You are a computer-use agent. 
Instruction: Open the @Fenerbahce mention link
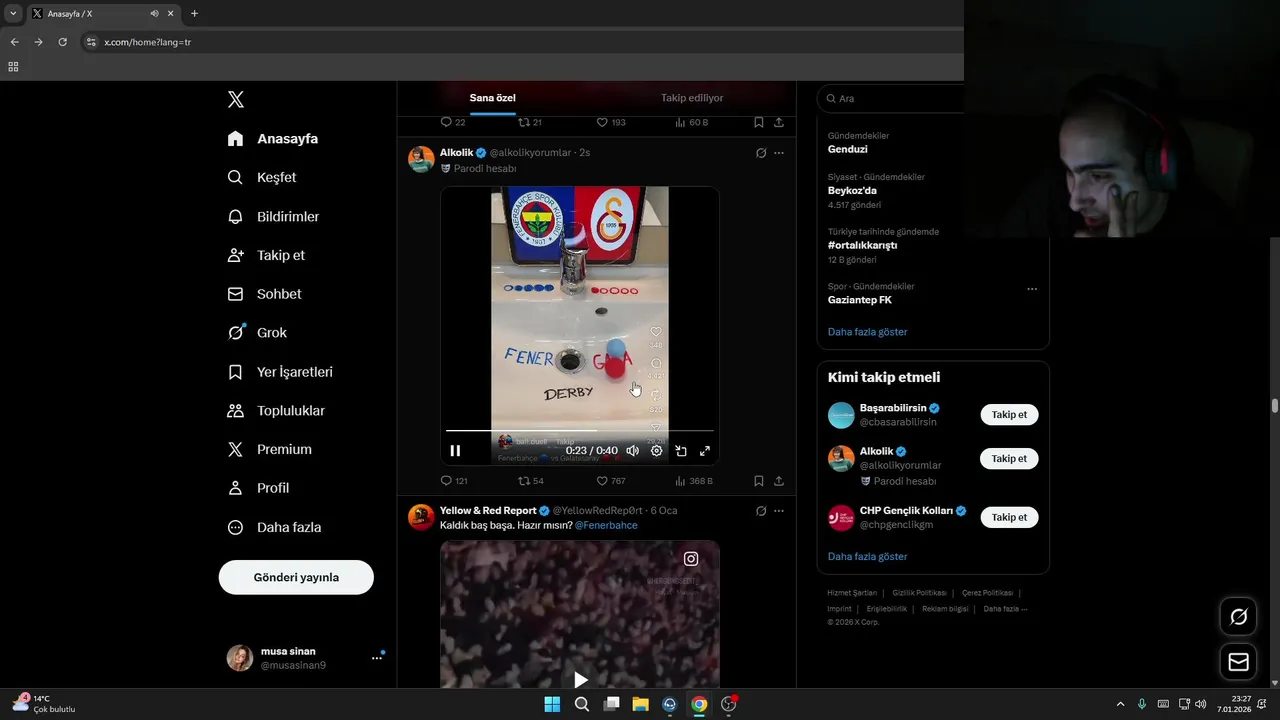(x=606, y=525)
